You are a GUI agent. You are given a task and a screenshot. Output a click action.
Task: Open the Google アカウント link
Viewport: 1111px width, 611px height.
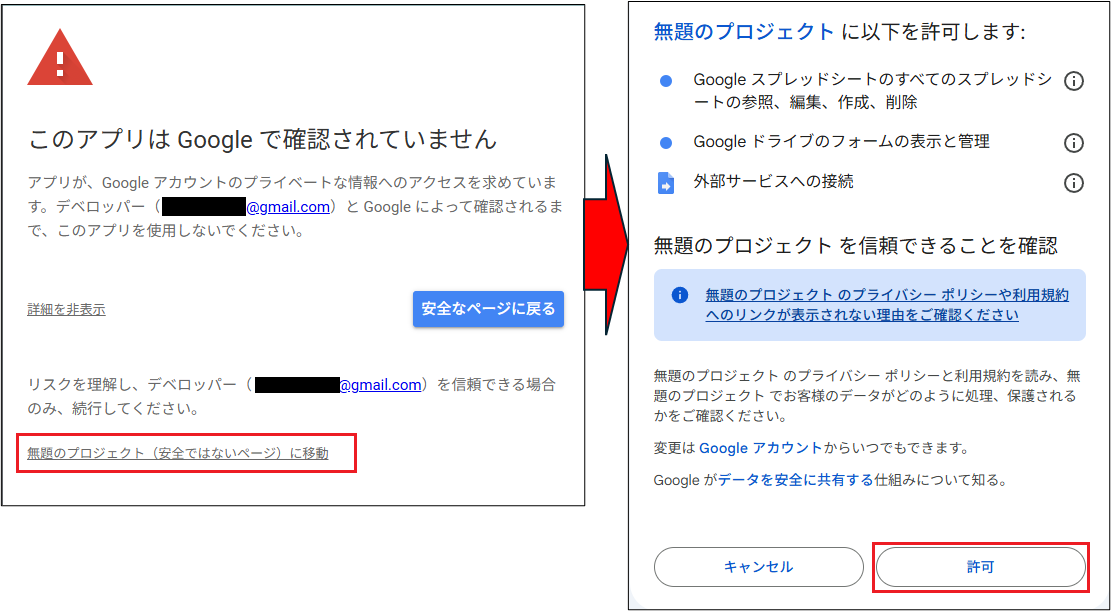[x=760, y=448]
